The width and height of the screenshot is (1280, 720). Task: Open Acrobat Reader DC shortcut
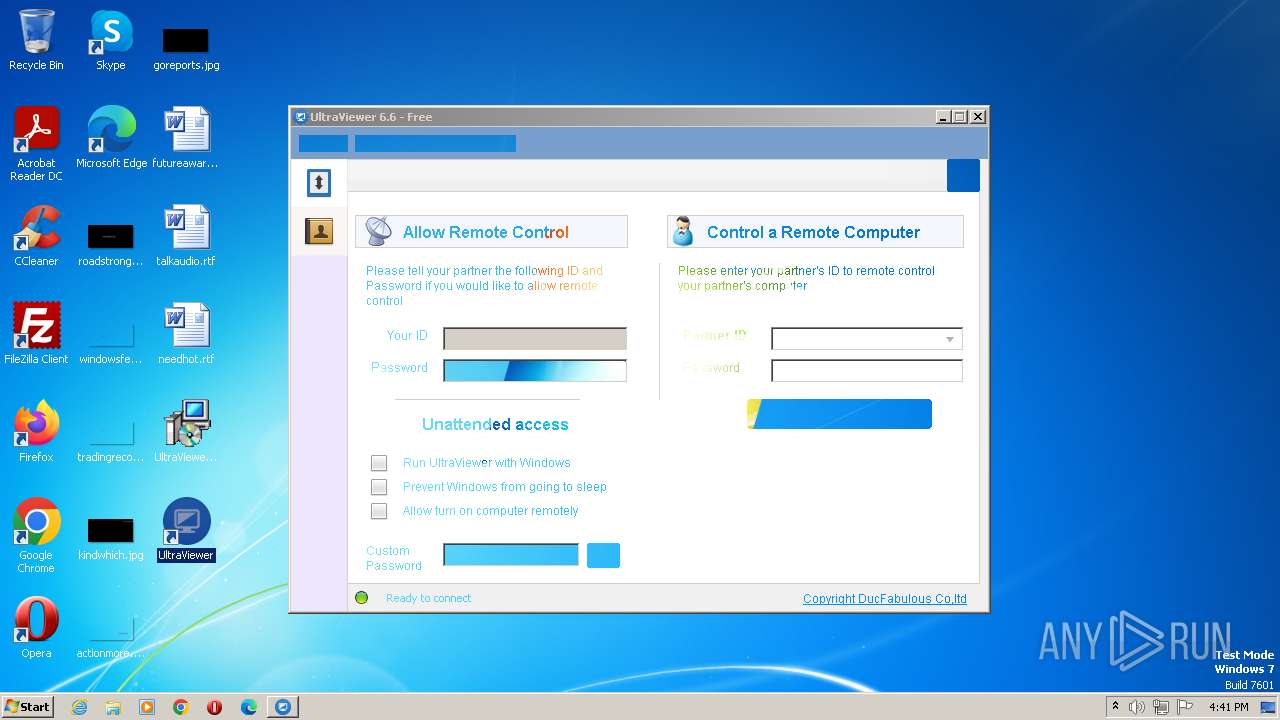(36, 144)
